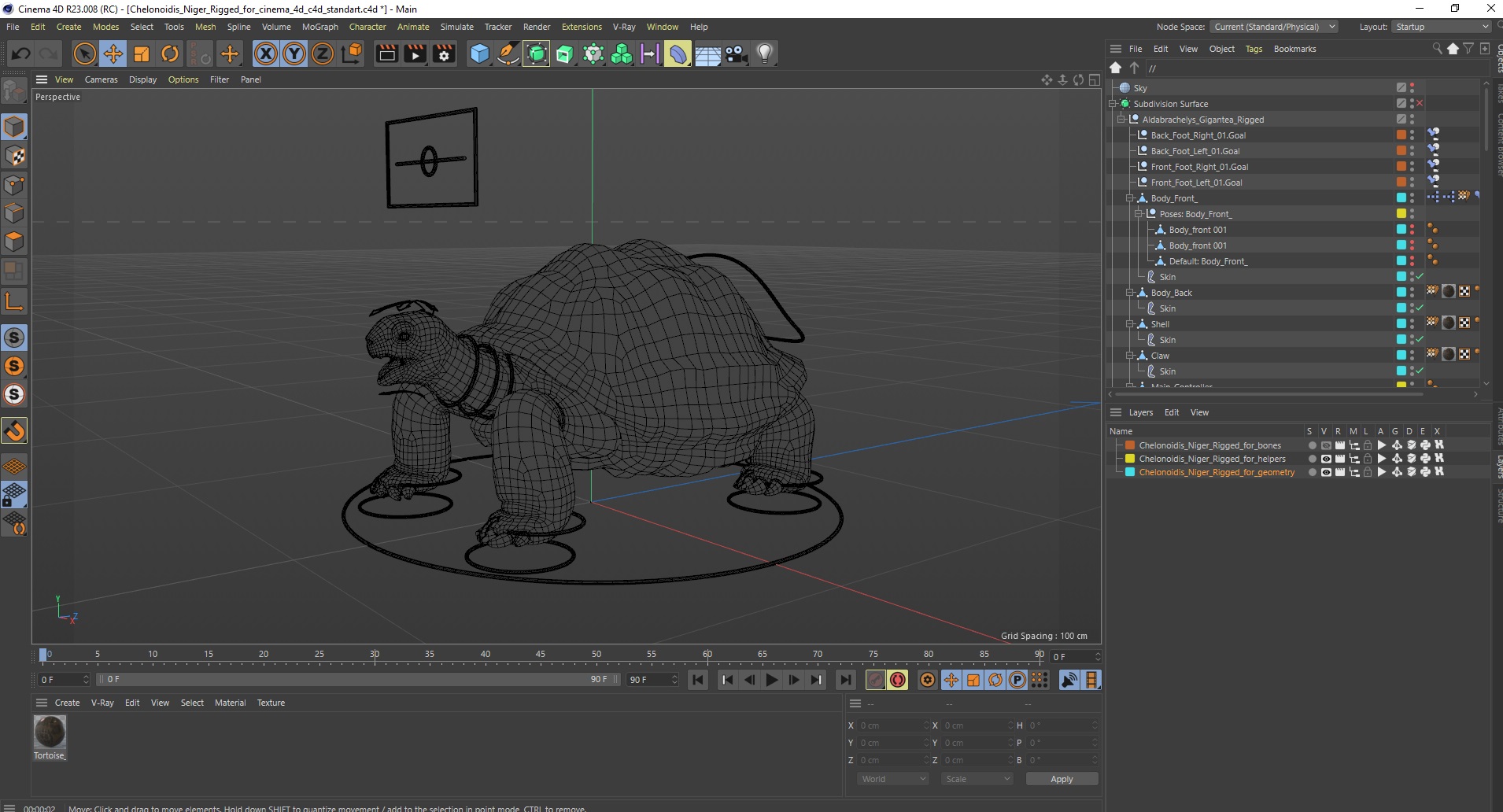Image resolution: width=1503 pixels, height=812 pixels.
Task: Go to start of animation
Action: 698,680
